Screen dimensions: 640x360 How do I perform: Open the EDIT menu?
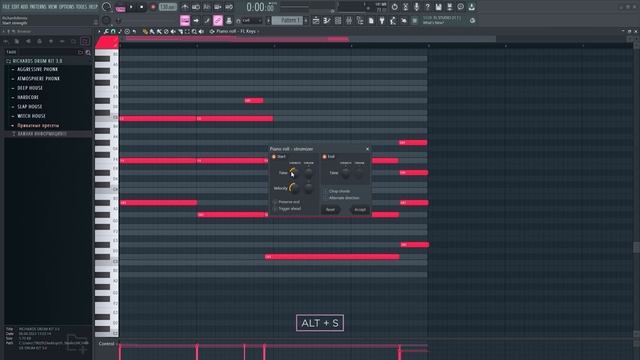[x=15, y=7]
